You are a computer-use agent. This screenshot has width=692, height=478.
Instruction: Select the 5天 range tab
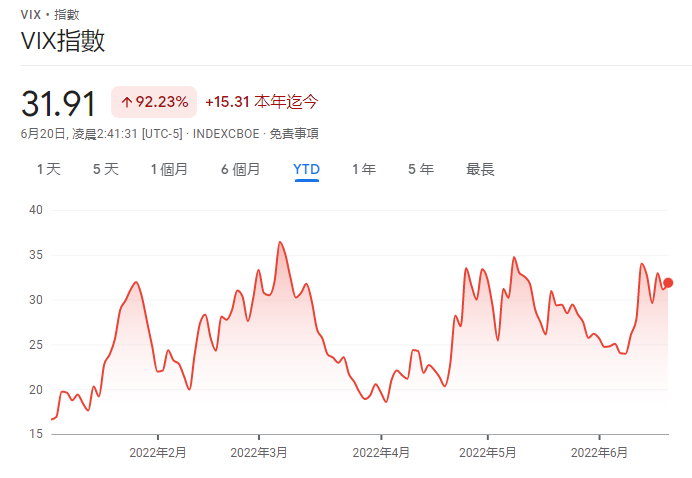coord(105,169)
